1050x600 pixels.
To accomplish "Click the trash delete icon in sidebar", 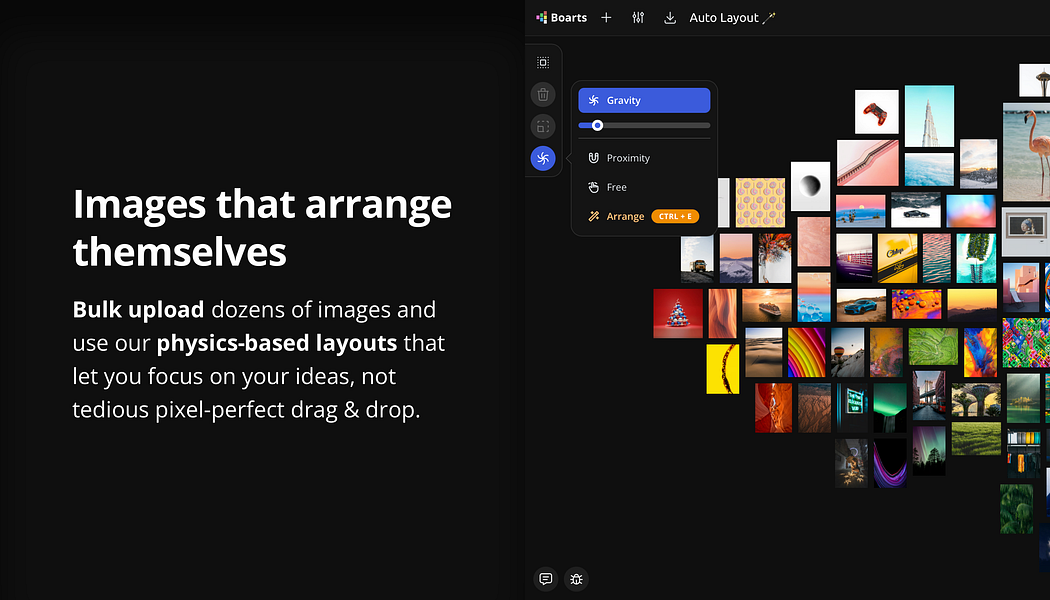I will (543, 95).
